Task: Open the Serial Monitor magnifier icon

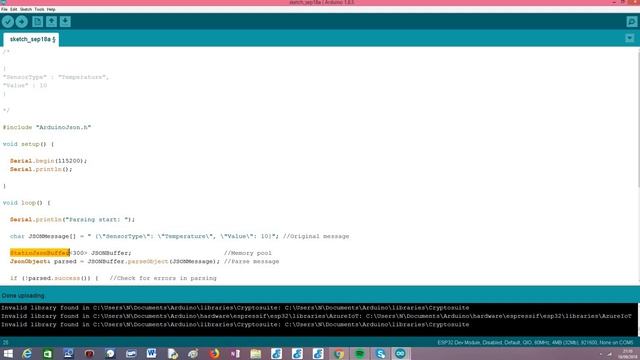Action: click(x=632, y=22)
